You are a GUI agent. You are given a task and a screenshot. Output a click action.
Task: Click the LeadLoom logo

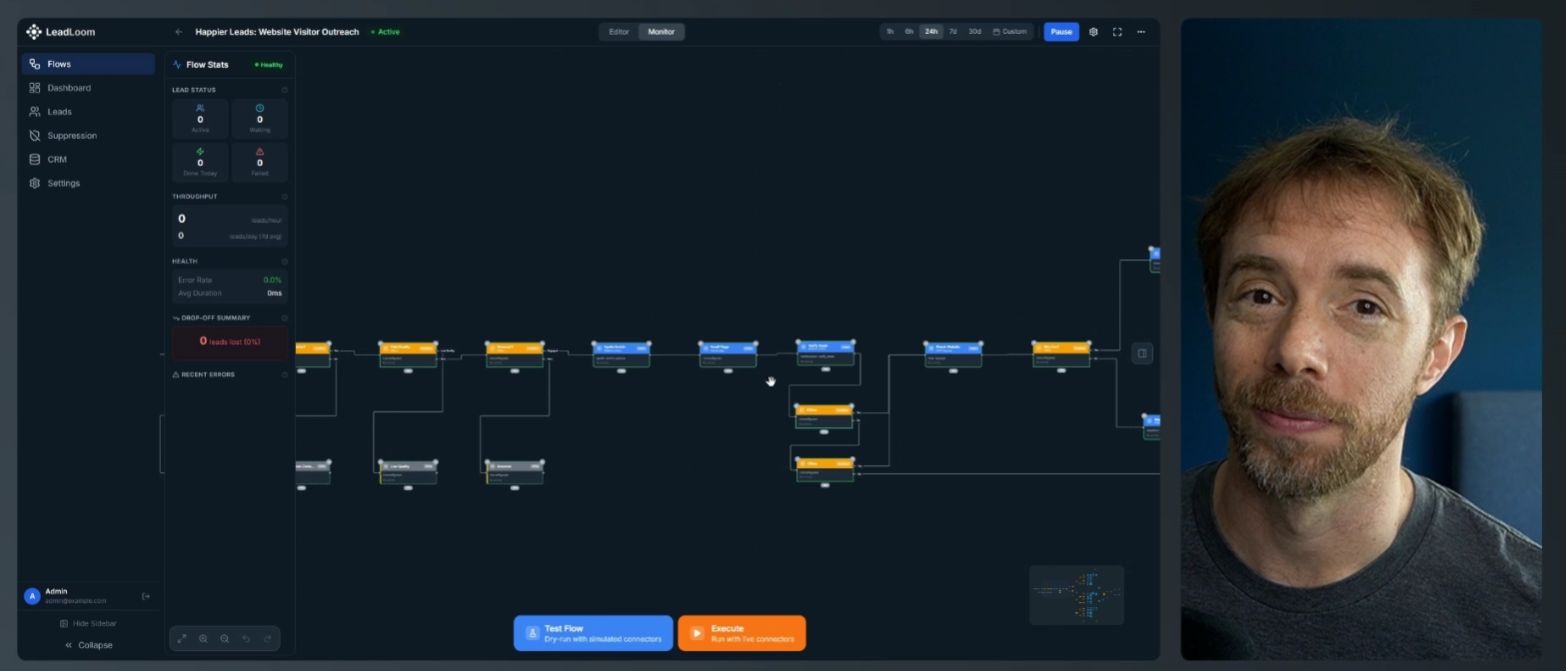coord(61,32)
